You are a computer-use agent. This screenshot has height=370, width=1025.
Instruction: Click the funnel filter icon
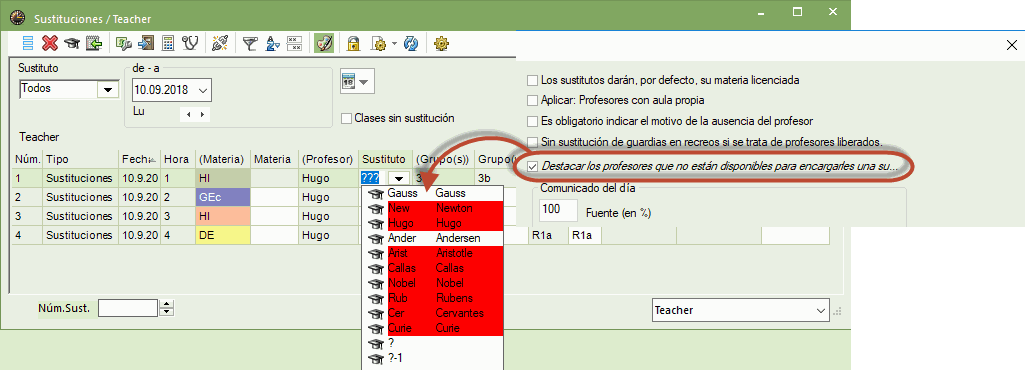tap(250, 43)
